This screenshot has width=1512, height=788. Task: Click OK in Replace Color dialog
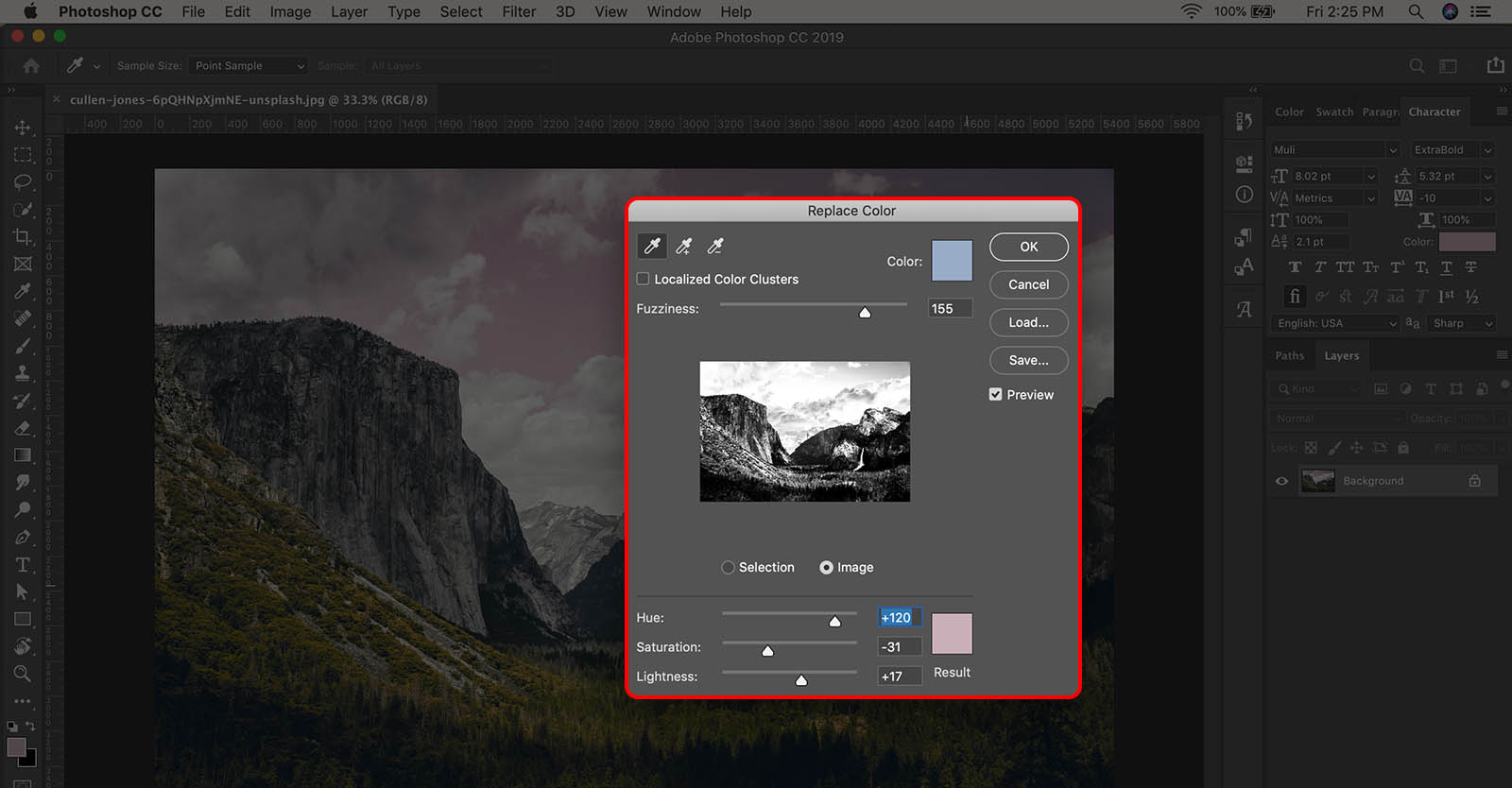click(x=1028, y=247)
